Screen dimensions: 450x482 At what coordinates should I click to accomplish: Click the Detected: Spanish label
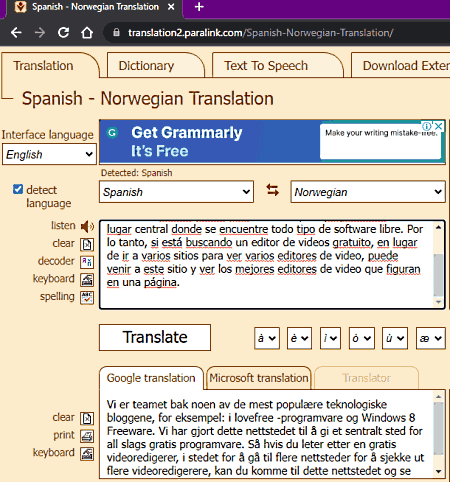tap(137, 173)
